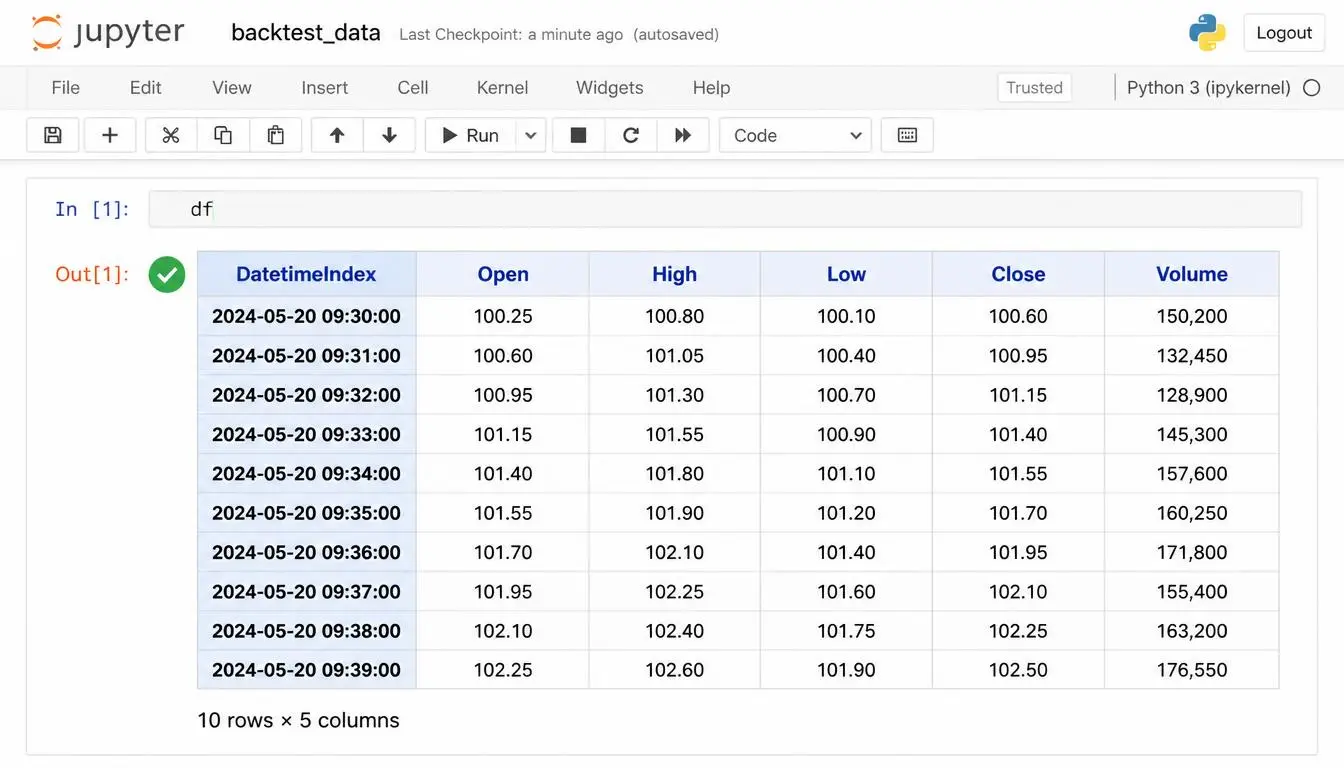
Task: Click into the code cell containing df
Action: pos(725,209)
